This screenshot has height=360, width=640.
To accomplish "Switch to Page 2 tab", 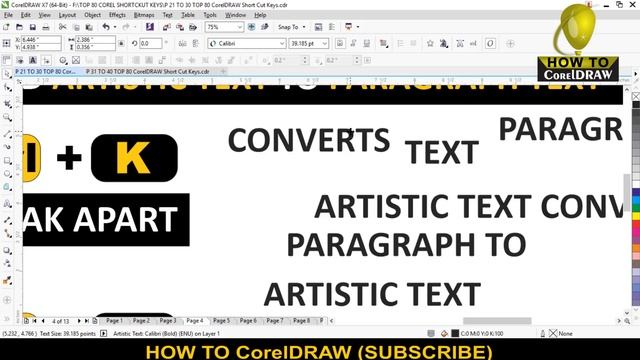I will coord(141,321).
